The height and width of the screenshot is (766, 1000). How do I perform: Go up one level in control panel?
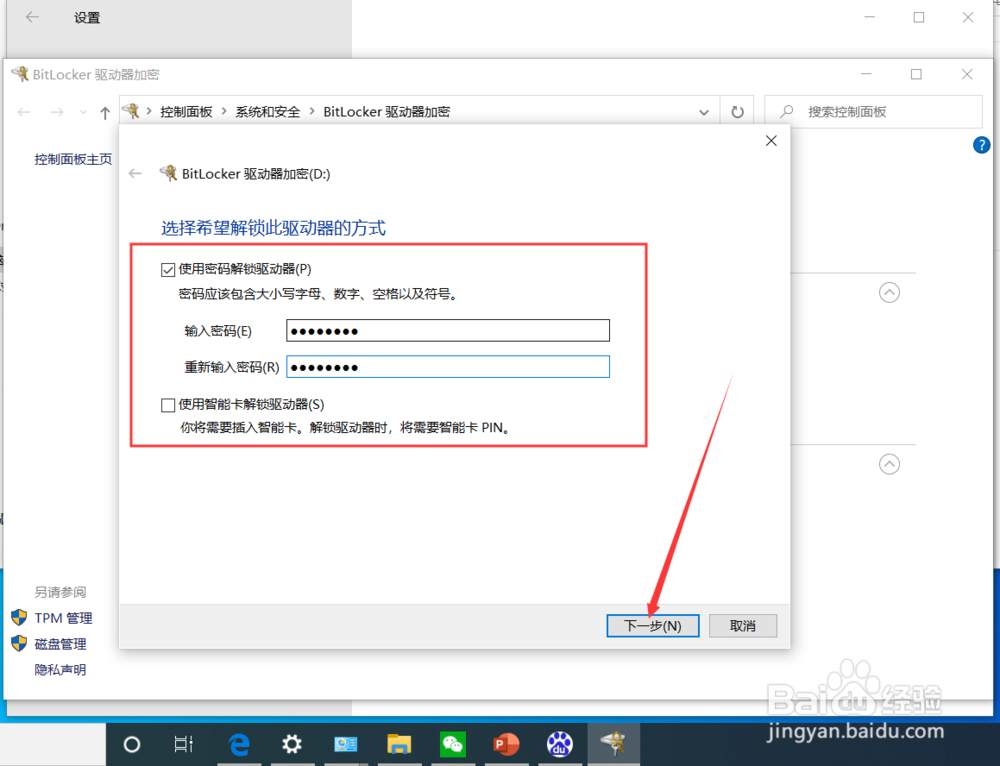pyautogui.click(x=105, y=113)
